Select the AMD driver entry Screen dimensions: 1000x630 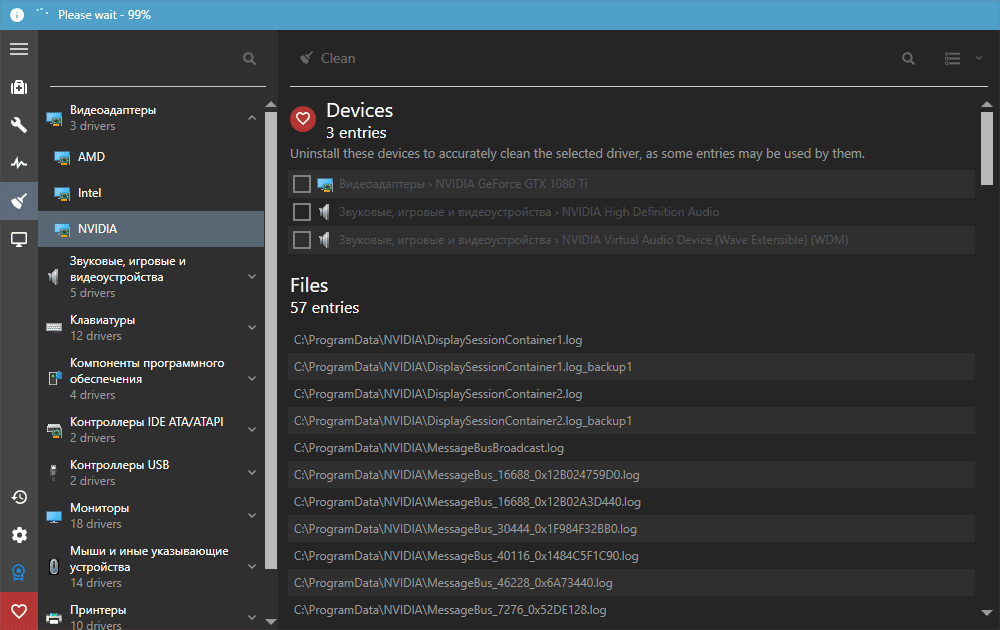pos(91,157)
